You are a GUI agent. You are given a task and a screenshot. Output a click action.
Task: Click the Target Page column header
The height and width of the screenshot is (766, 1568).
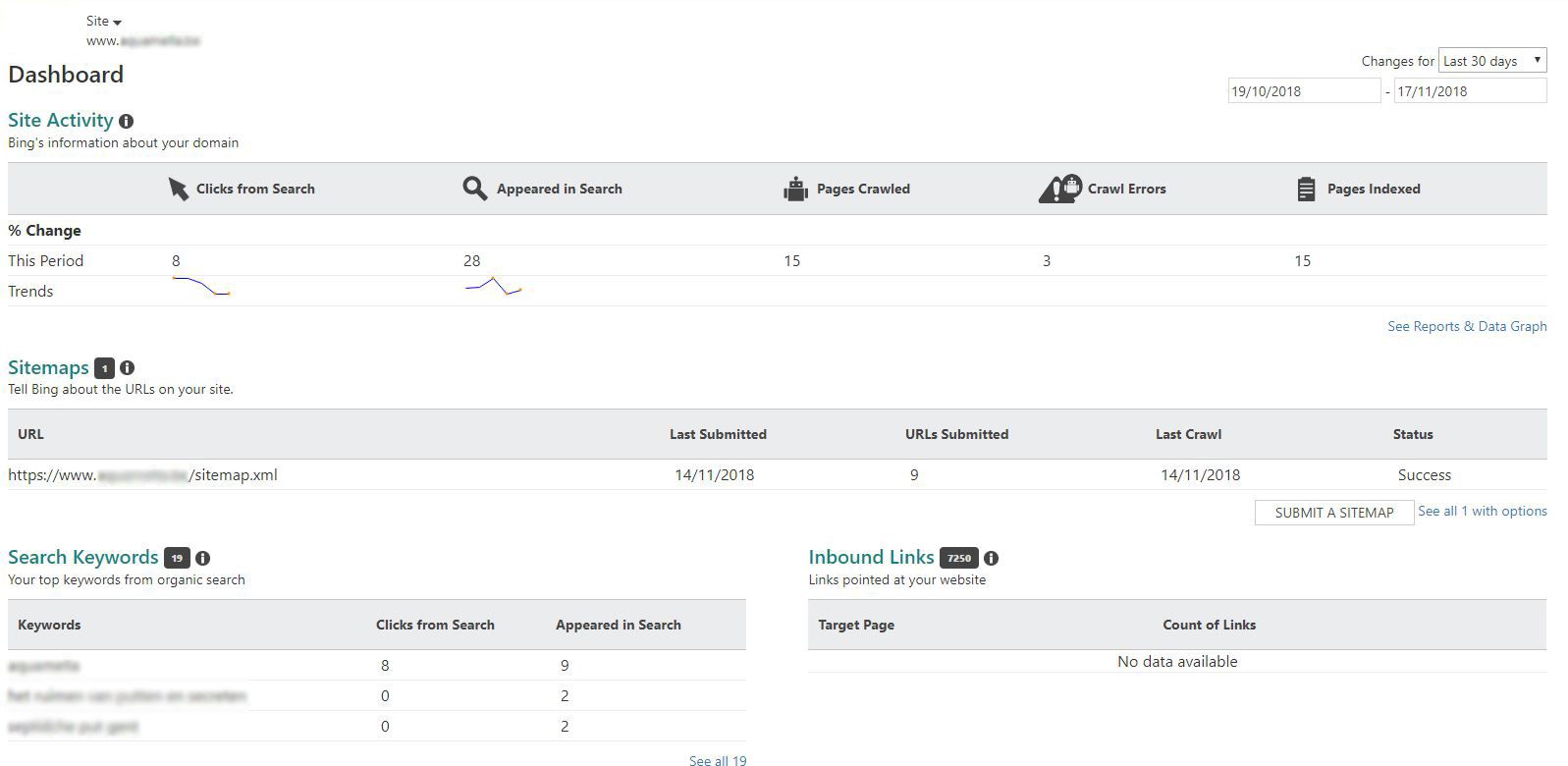856,625
